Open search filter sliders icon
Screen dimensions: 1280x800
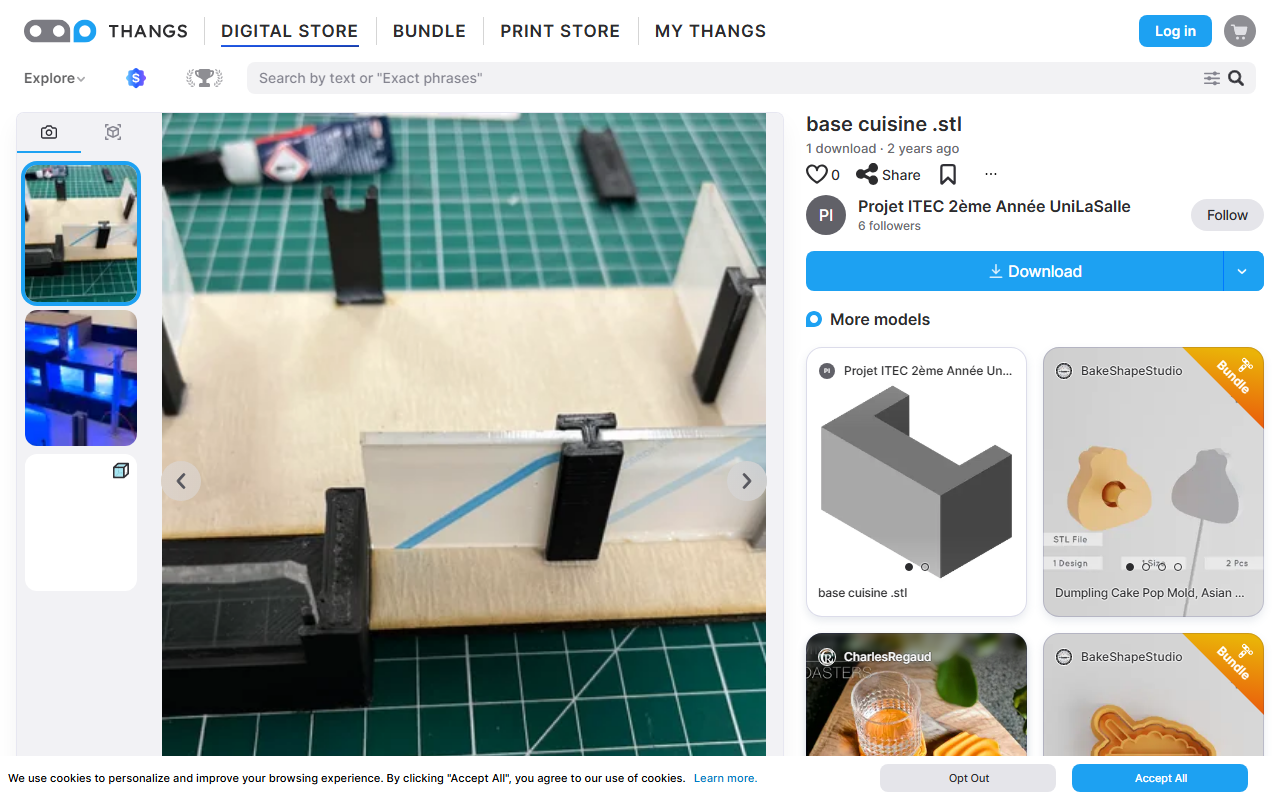pyautogui.click(x=1211, y=78)
